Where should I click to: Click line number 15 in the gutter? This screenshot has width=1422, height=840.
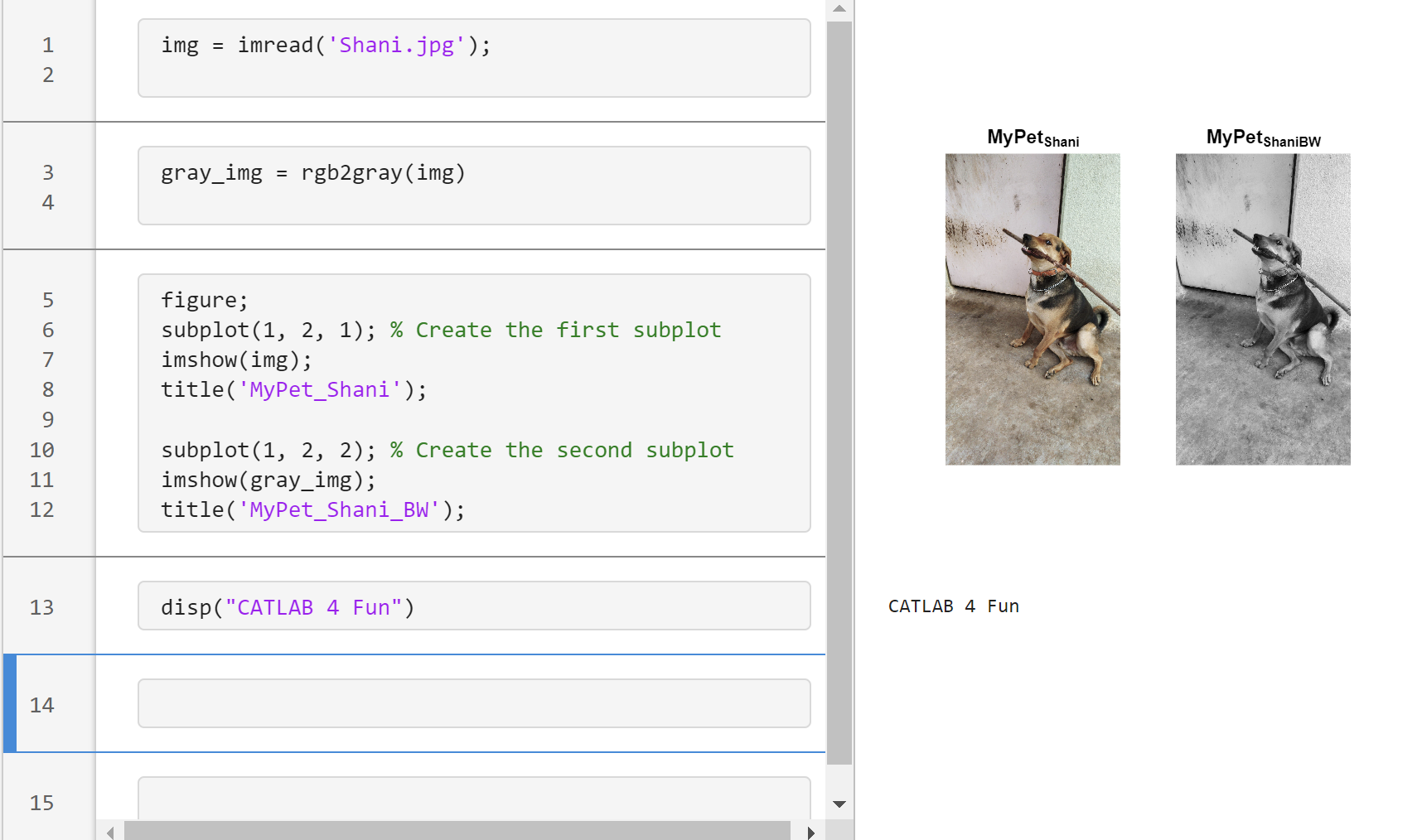pyautogui.click(x=42, y=803)
